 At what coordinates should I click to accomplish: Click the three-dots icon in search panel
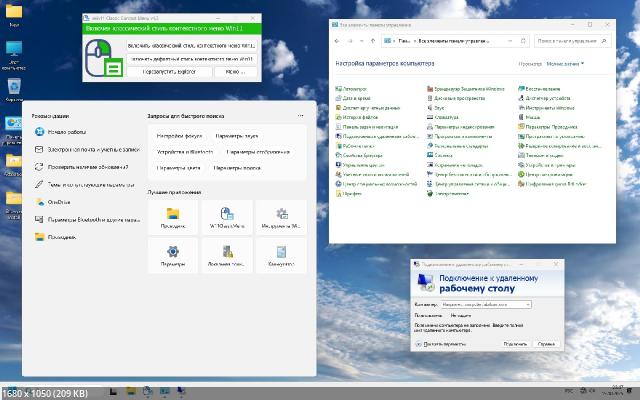(x=300, y=117)
